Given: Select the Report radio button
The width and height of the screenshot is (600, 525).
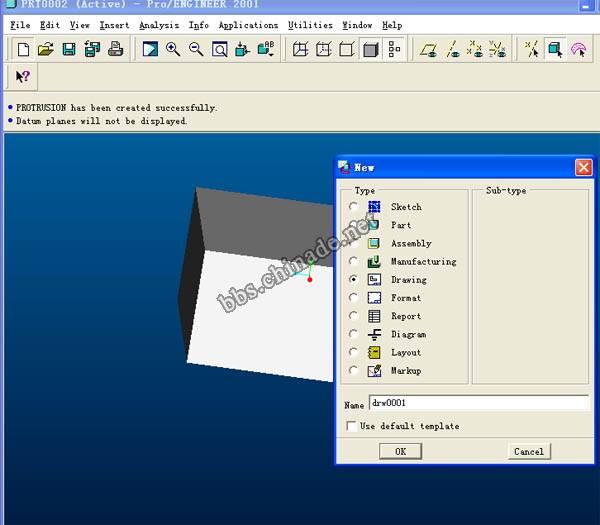Looking at the screenshot, I should 353,316.
